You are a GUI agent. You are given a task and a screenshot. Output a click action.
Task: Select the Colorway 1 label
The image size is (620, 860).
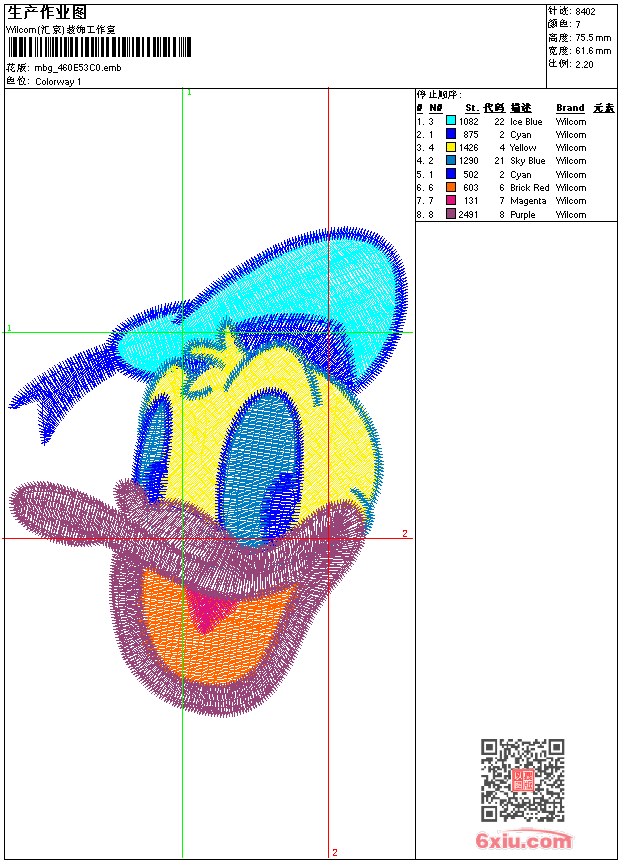tap(58, 81)
